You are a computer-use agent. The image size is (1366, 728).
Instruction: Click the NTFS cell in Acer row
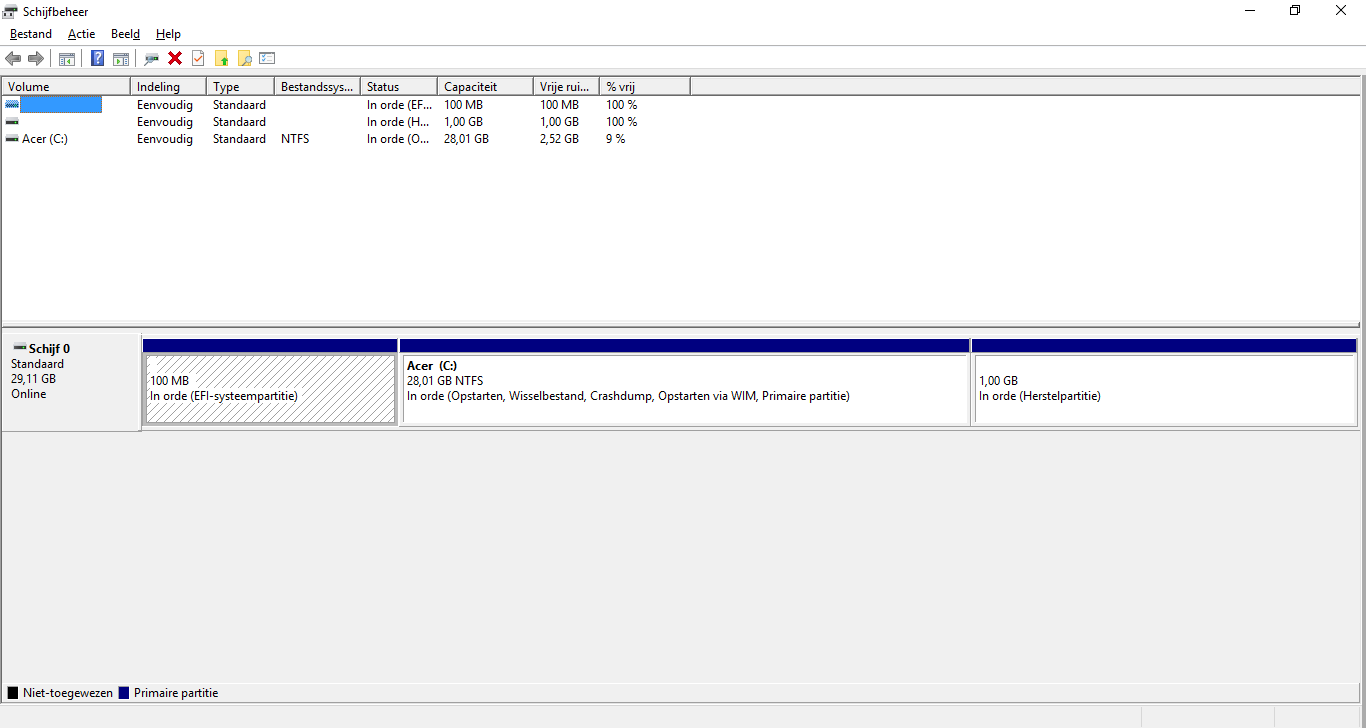[x=295, y=139]
